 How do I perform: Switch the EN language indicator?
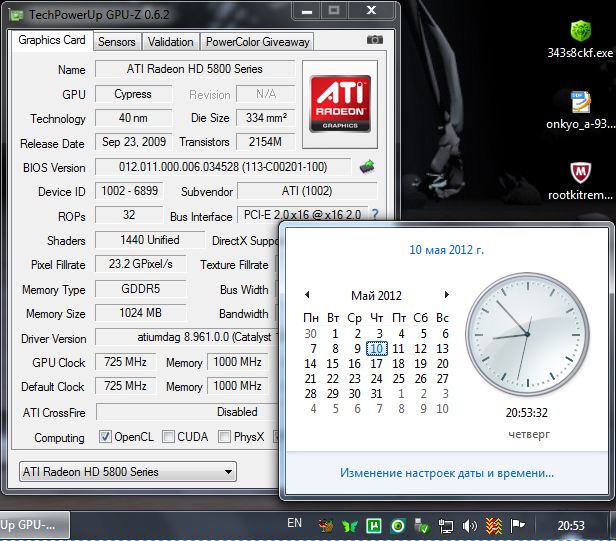(294, 523)
